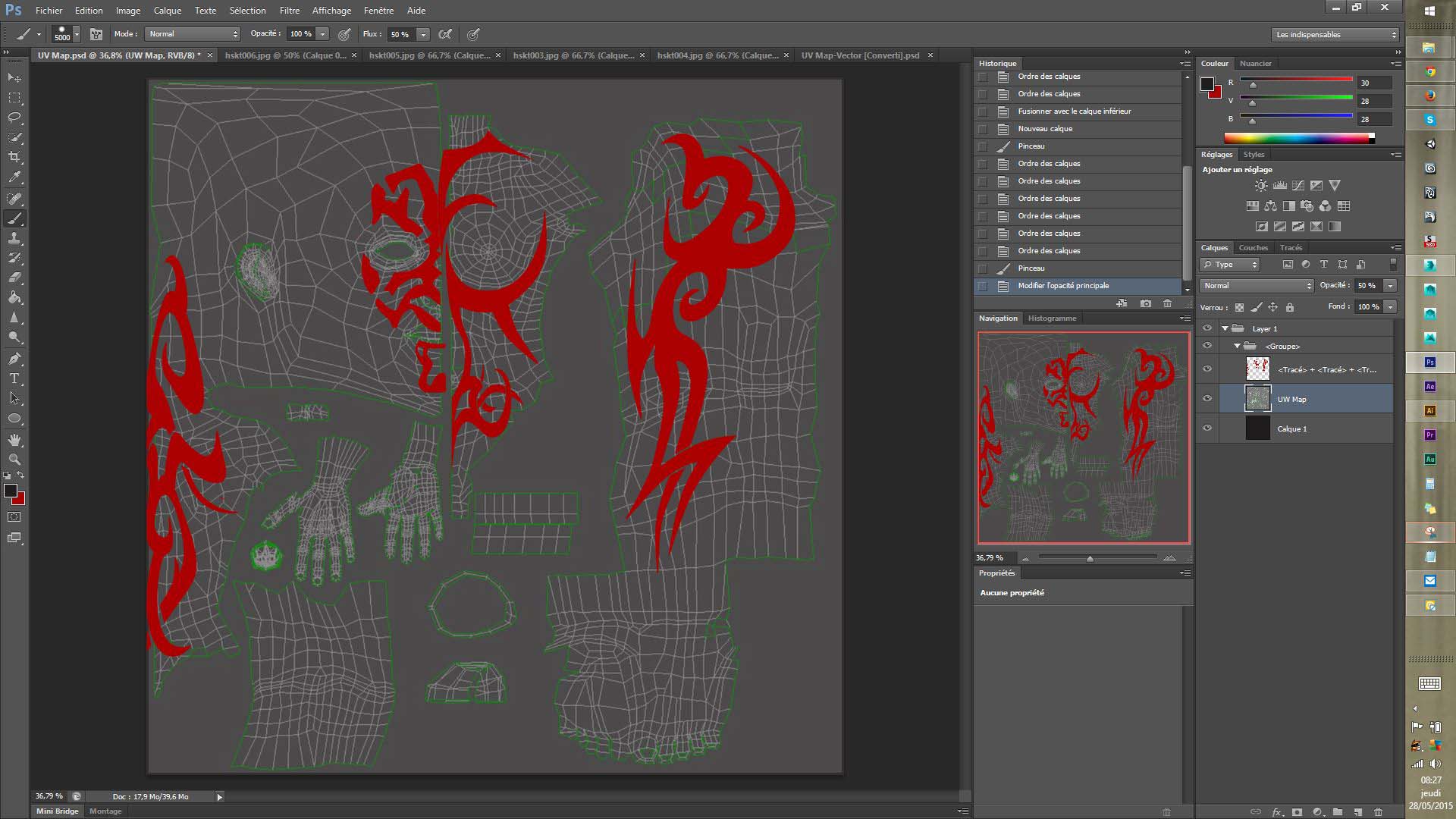The image size is (1456, 819).
Task: Select the Crop tool
Action: tap(14, 157)
